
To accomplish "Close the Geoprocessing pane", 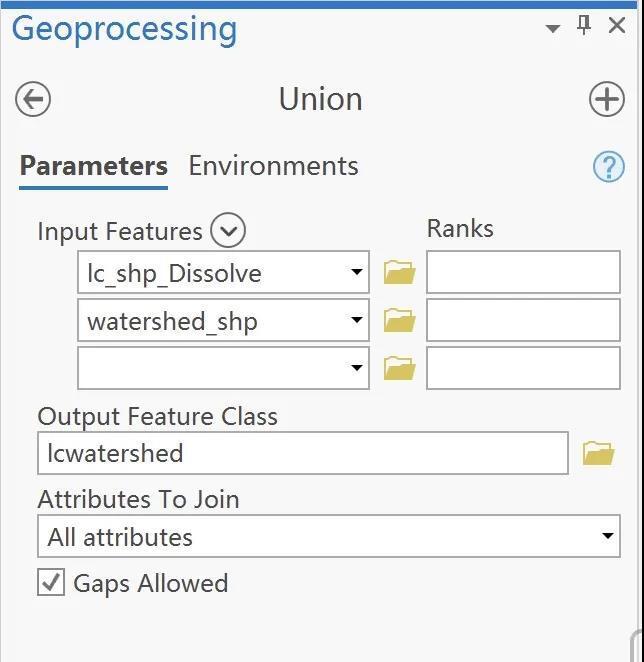I will [x=617, y=27].
